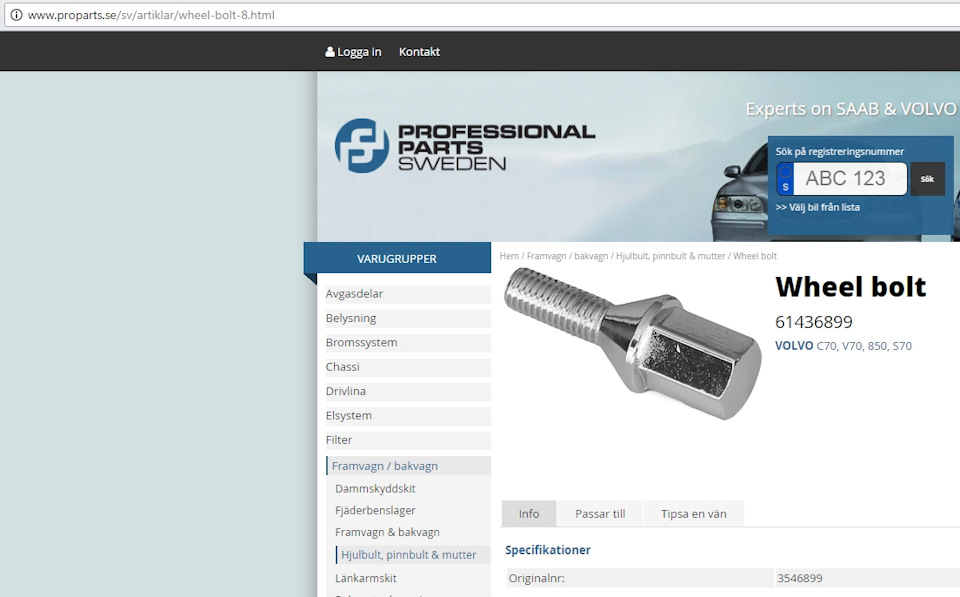960x597 pixels.
Task: Click the Wheel bolt product title
Action: (x=850, y=287)
